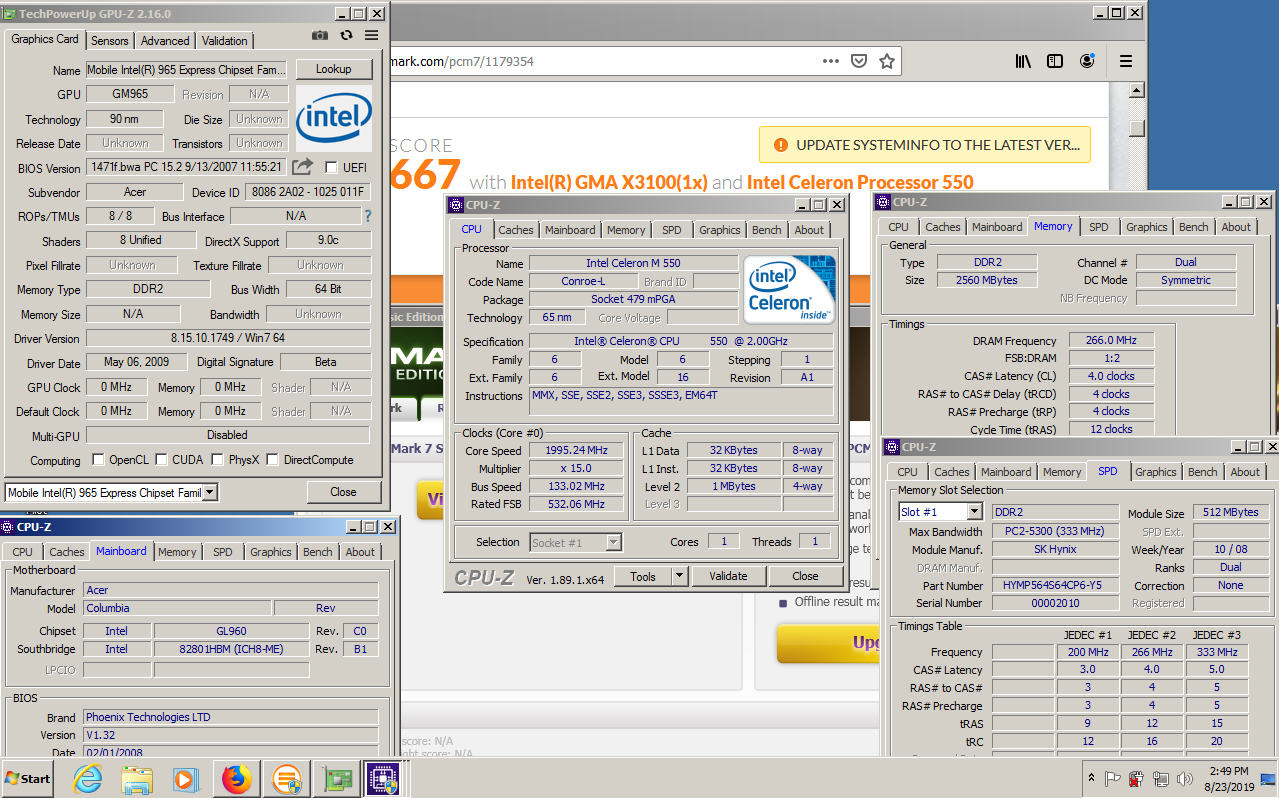Click Tools button in CPU-Z

point(642,576)
